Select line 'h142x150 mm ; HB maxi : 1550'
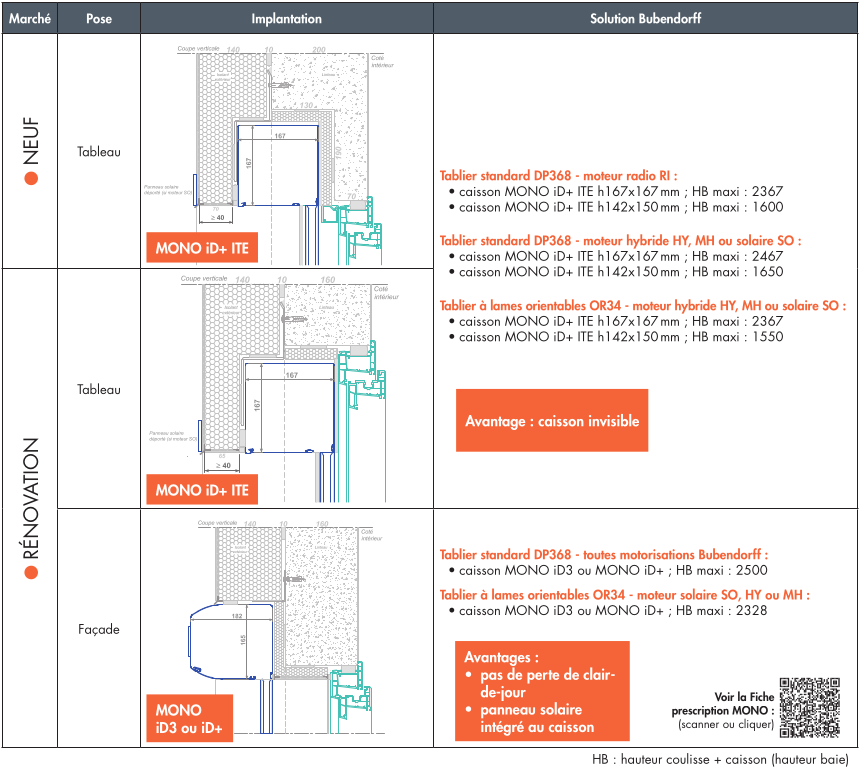This screenshot has width=864, height=770. click(x=620, y=336)
